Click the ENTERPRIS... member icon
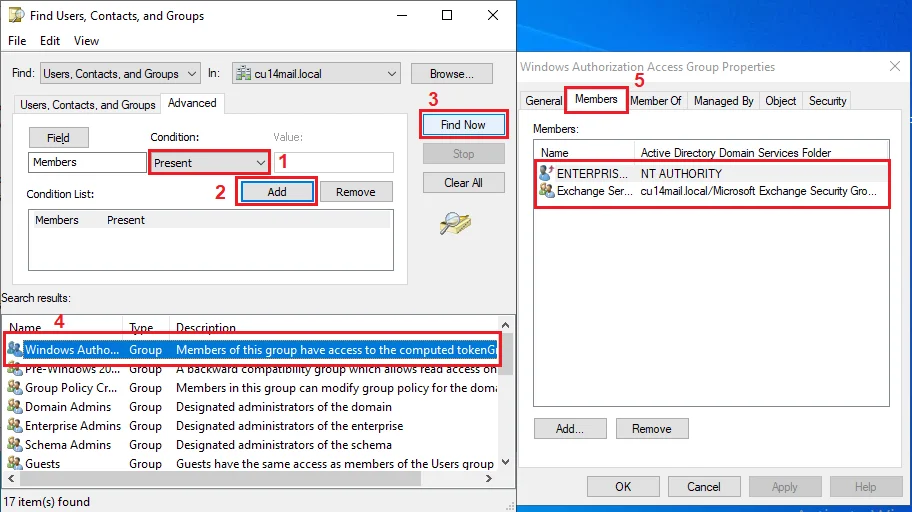 point(546,173)
